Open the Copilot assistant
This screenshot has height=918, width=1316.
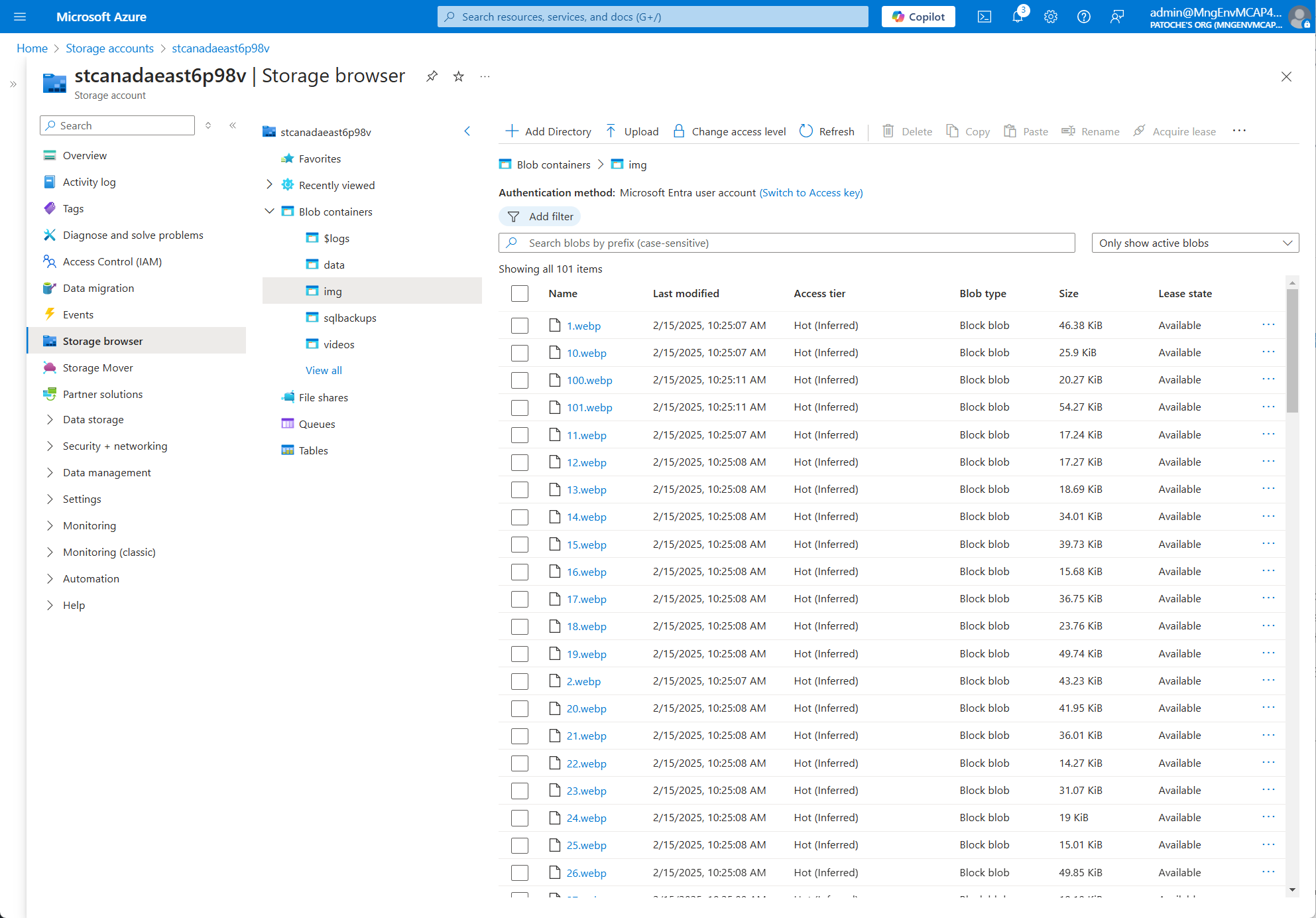coord(918,17)
